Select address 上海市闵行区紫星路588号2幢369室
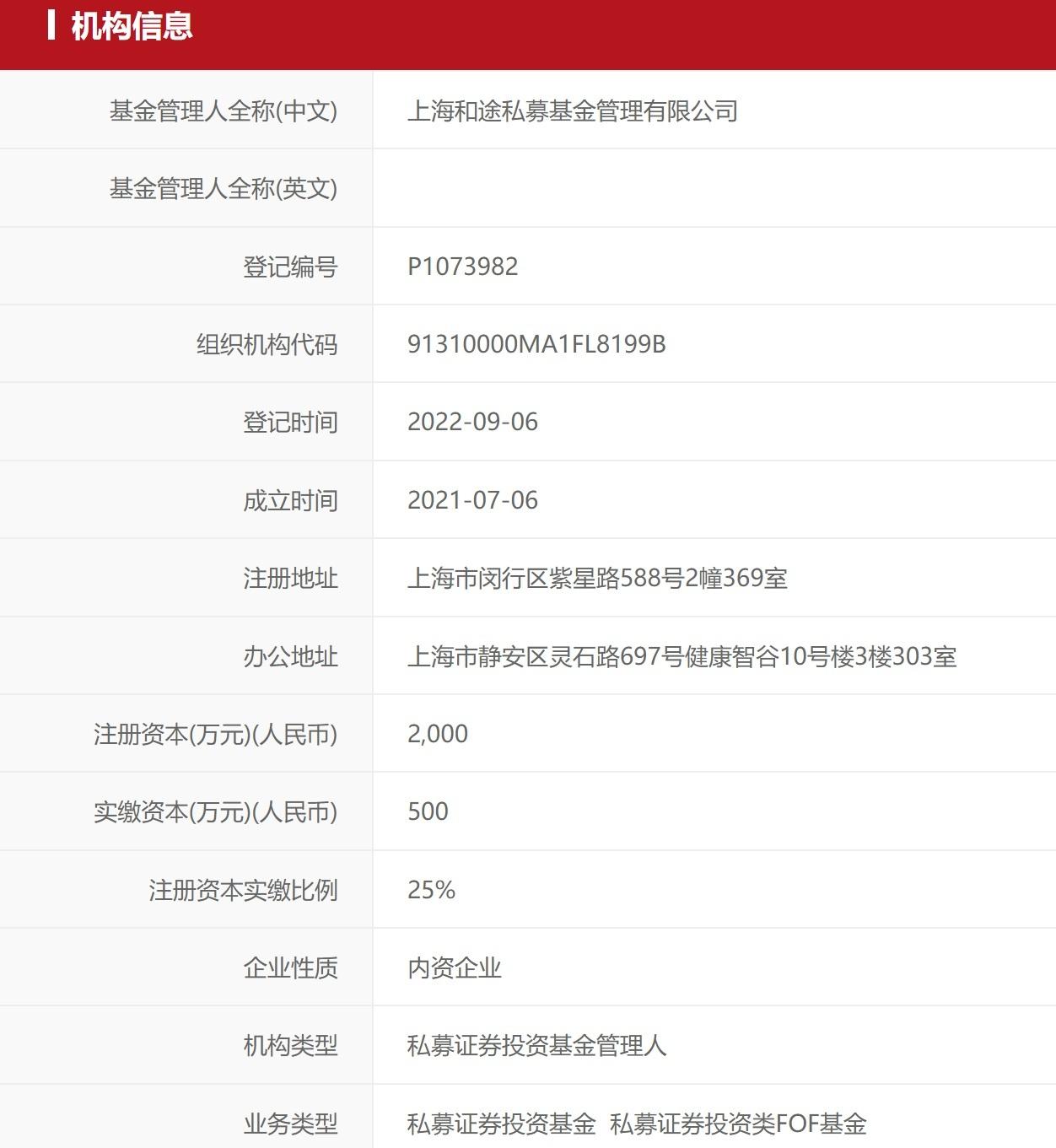The image size is (1056, 1148). click(597, 579)
